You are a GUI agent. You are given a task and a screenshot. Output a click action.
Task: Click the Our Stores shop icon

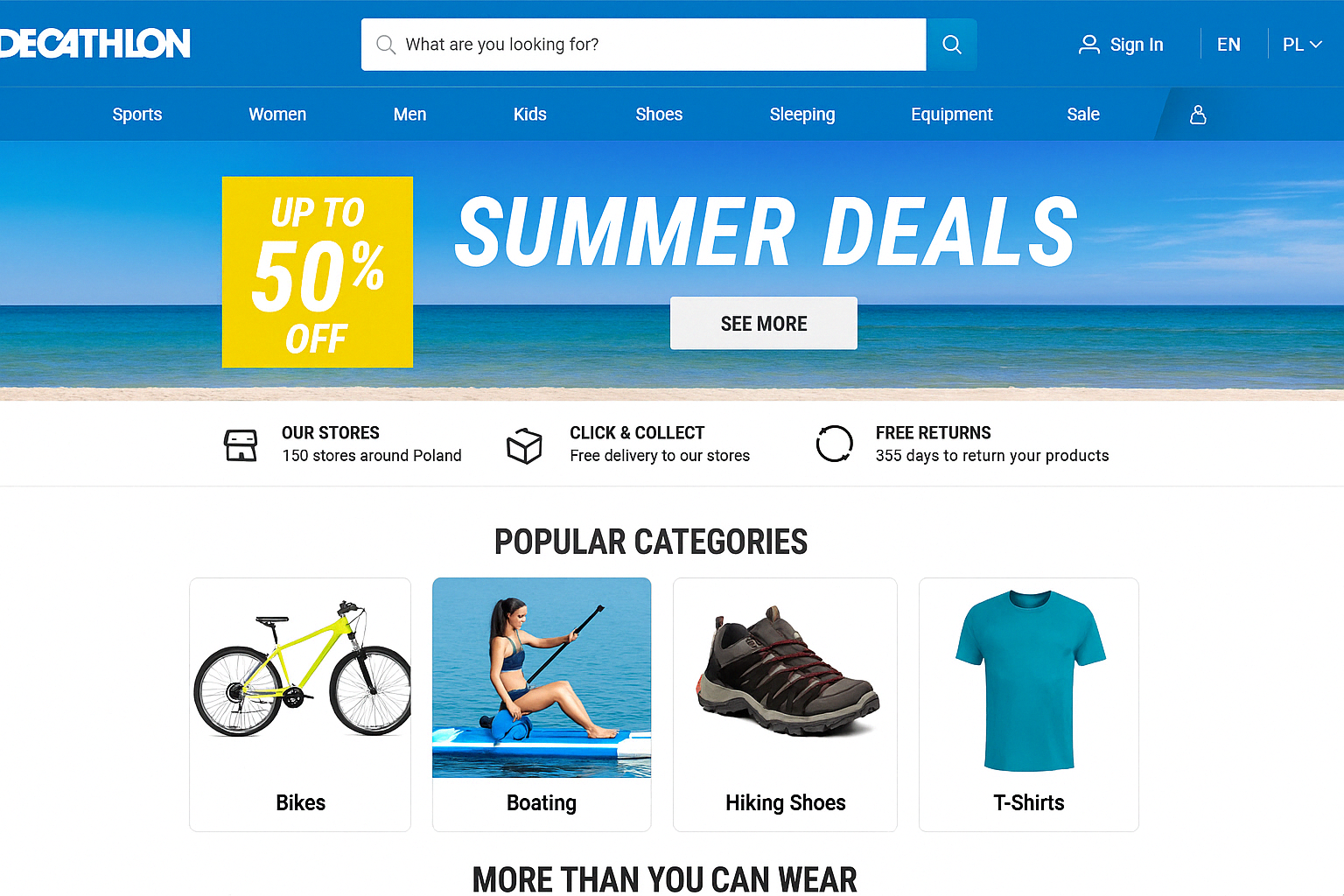(x=241, y=444)
